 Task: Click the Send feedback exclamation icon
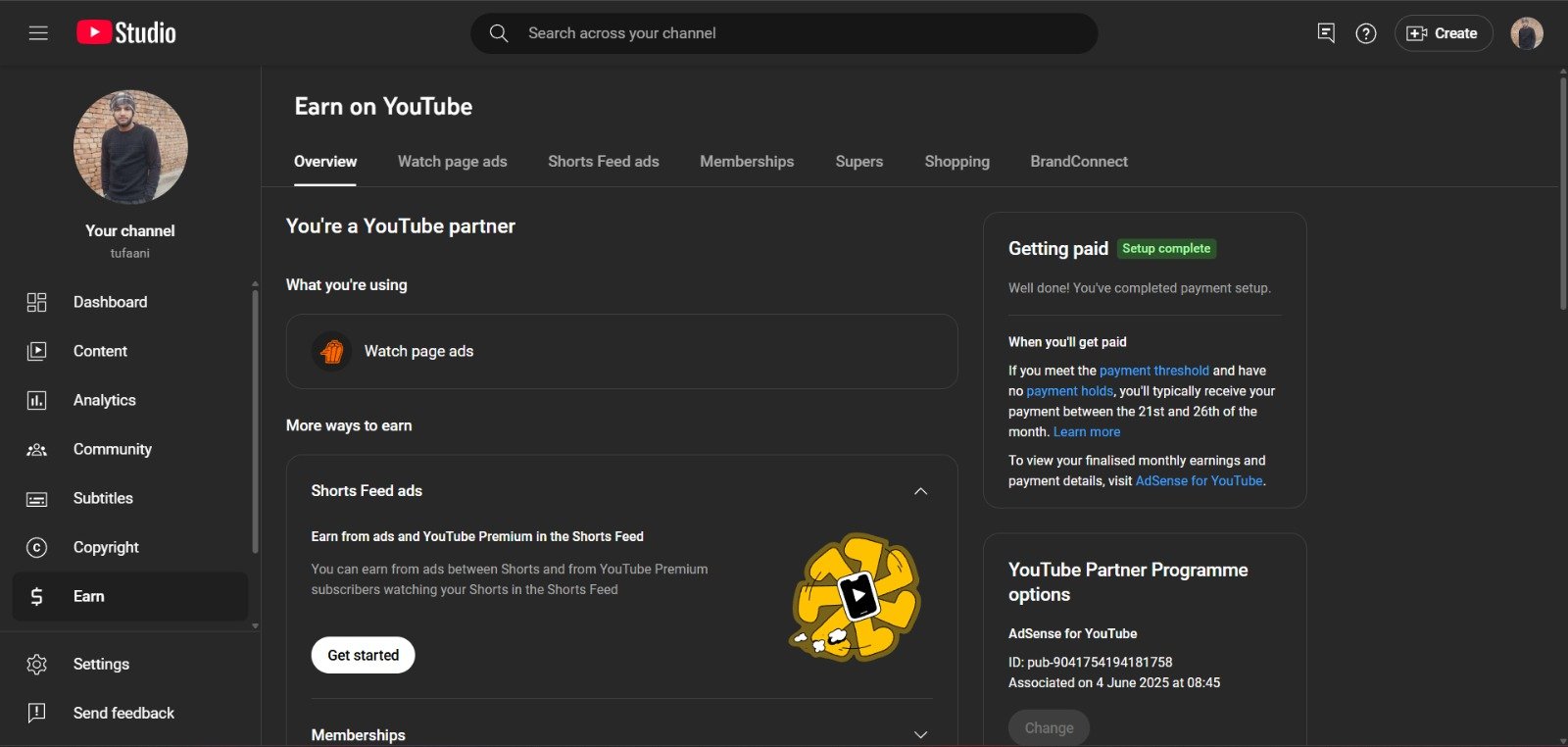[36, 713]
